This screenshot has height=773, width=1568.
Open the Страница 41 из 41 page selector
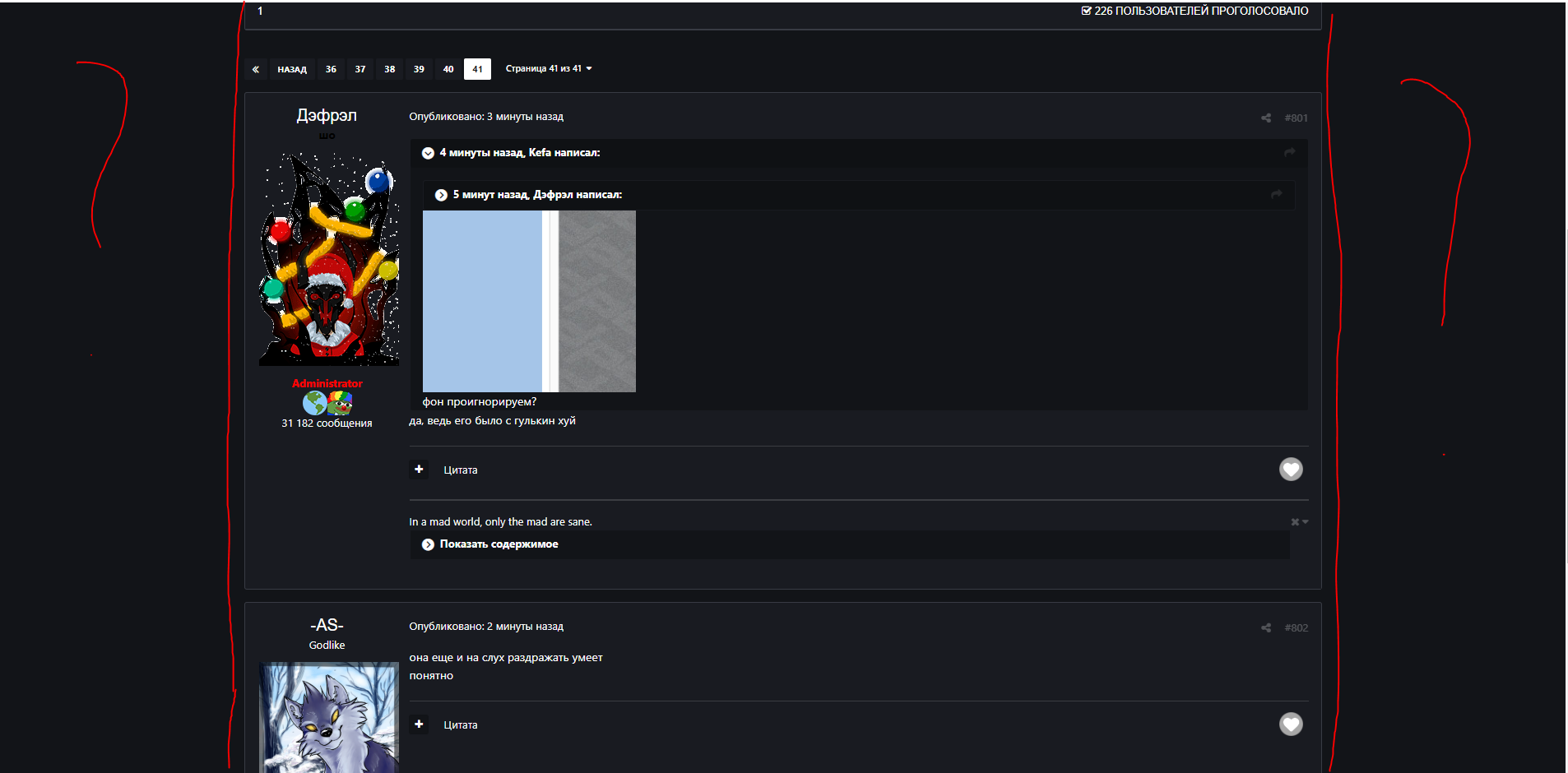tap(548, 69)
